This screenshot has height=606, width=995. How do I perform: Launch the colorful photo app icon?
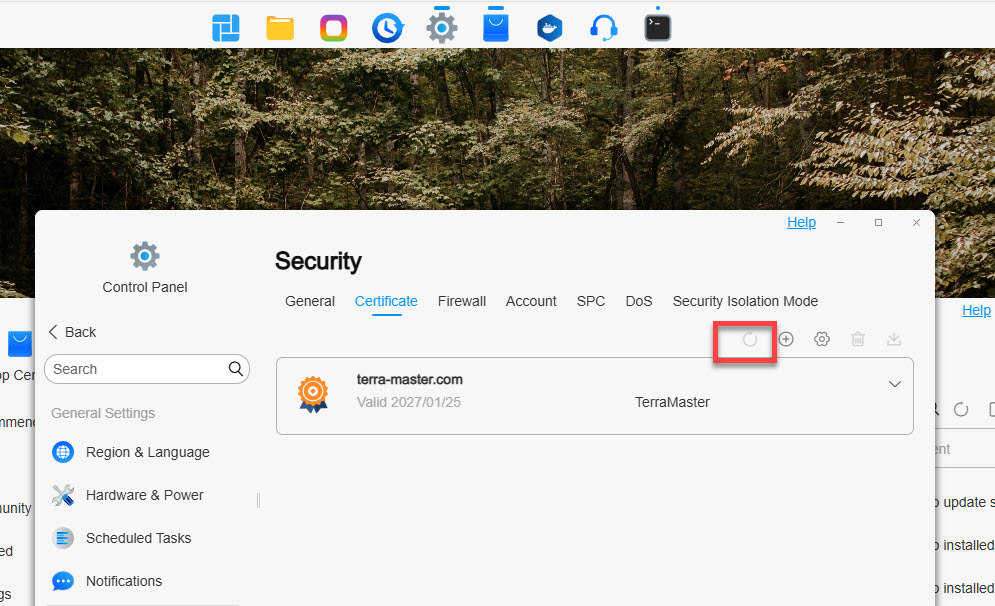(334, 28)
